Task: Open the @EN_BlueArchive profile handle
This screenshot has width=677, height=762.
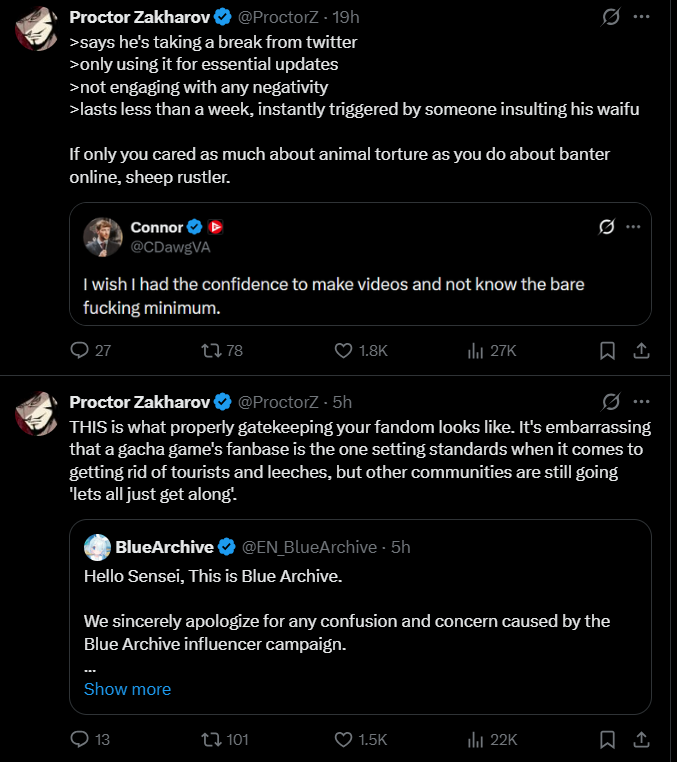Action: pos(309,547)
